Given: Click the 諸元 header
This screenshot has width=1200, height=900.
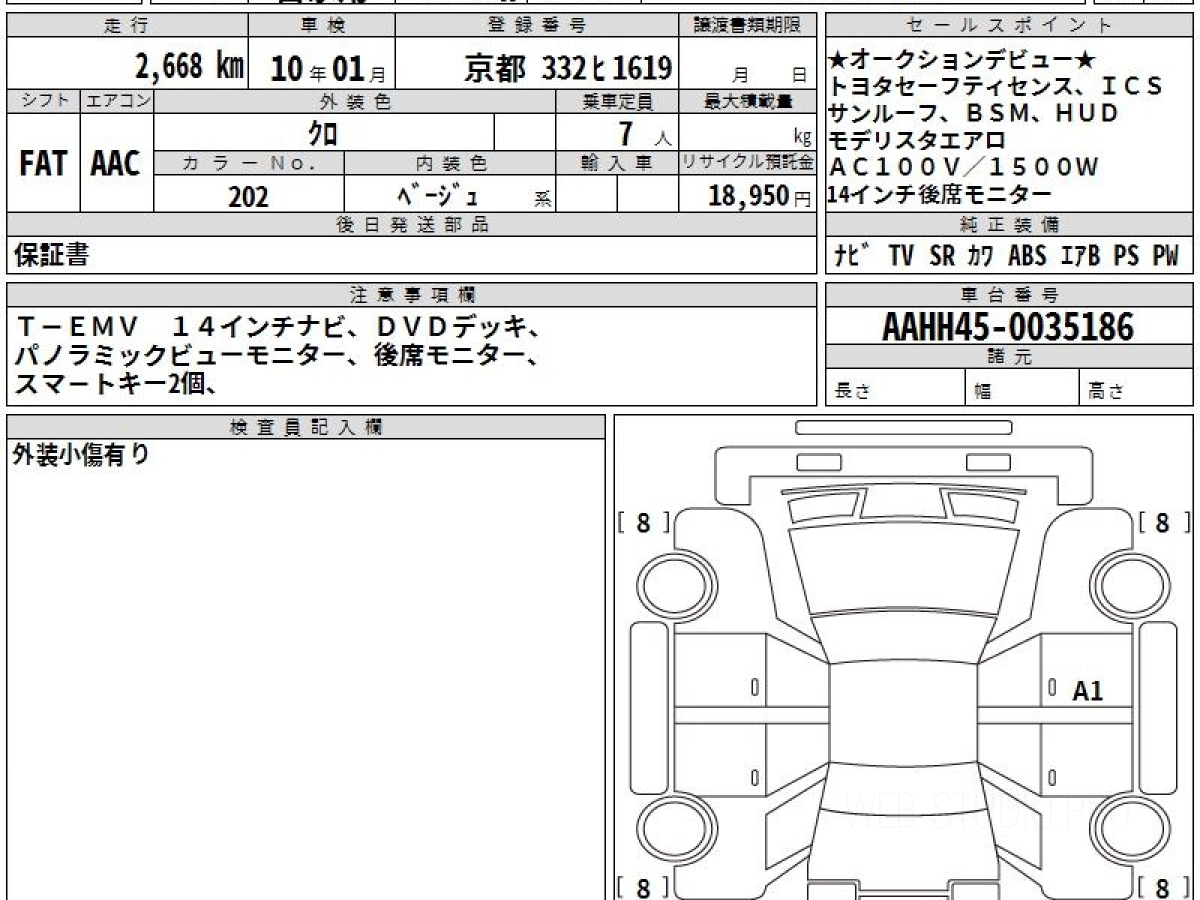Looking at the screenshot, I should (x=1009, y=357).
